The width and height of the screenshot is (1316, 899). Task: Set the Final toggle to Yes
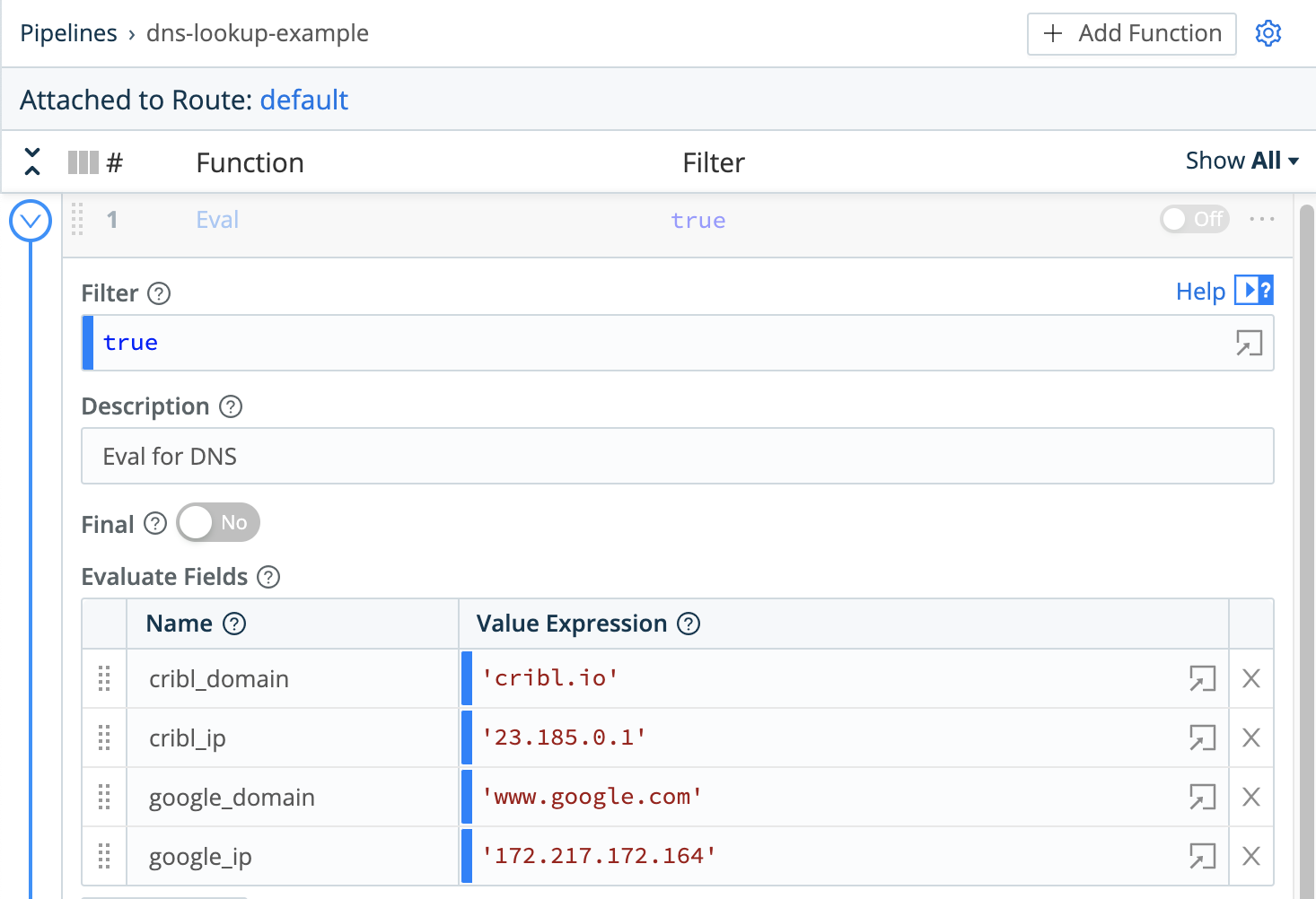(x=217, y=522)
